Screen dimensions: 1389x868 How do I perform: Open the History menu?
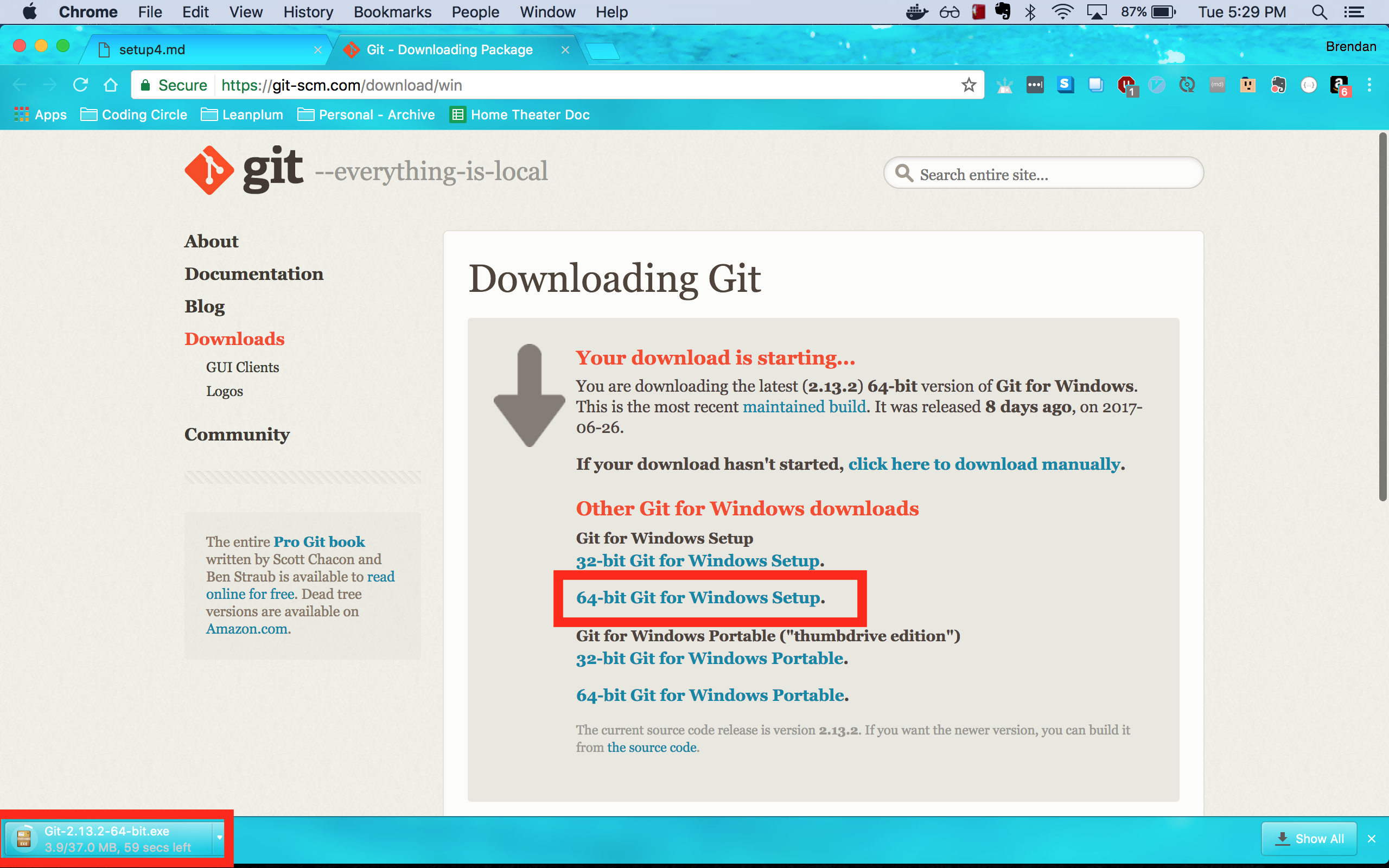[x=308, y=12]
